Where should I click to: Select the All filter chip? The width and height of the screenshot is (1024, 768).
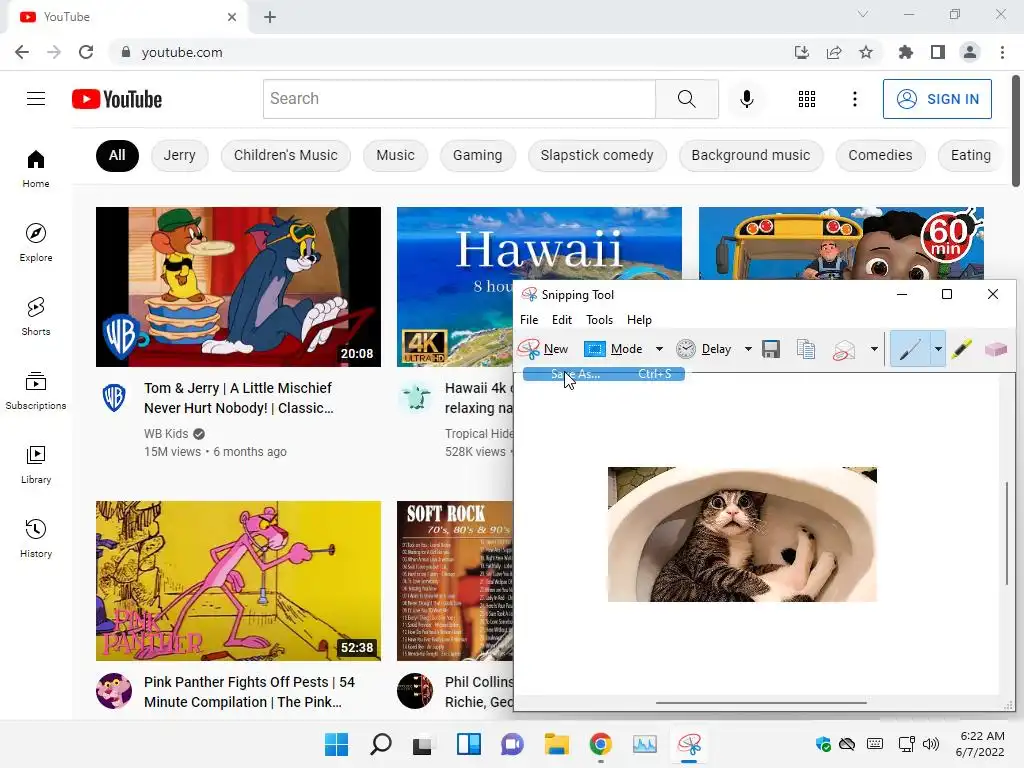[x=117, y=155]
